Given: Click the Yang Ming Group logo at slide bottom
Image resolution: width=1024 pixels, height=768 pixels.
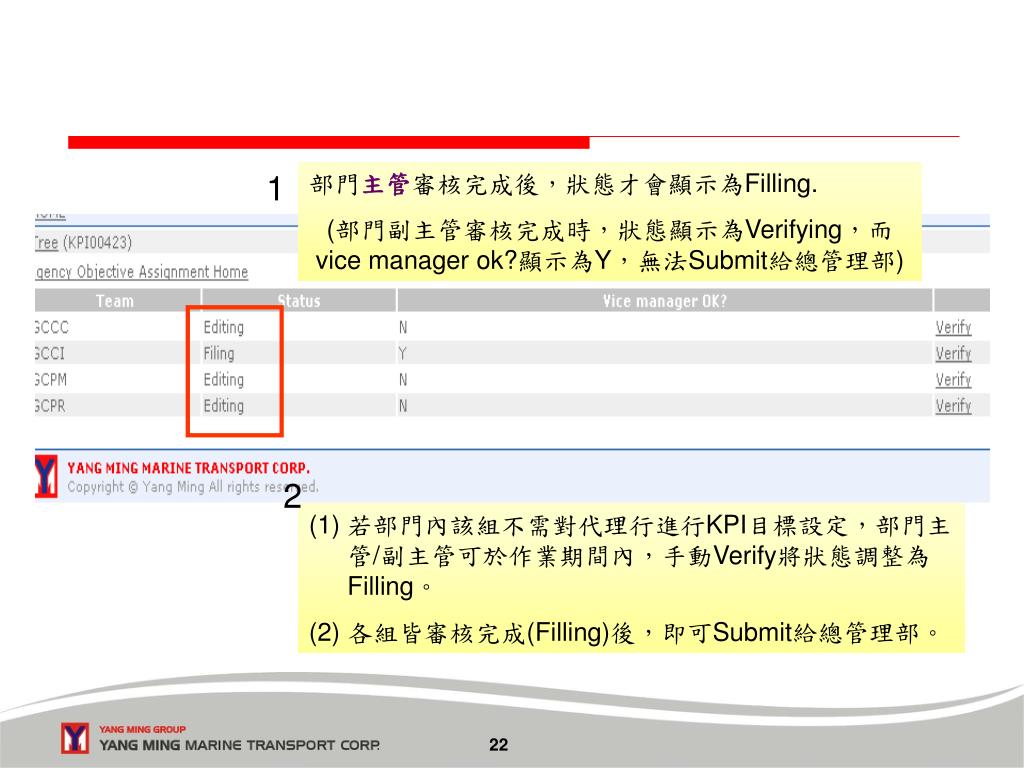Looking at the screenshot, I should point(76,738).
